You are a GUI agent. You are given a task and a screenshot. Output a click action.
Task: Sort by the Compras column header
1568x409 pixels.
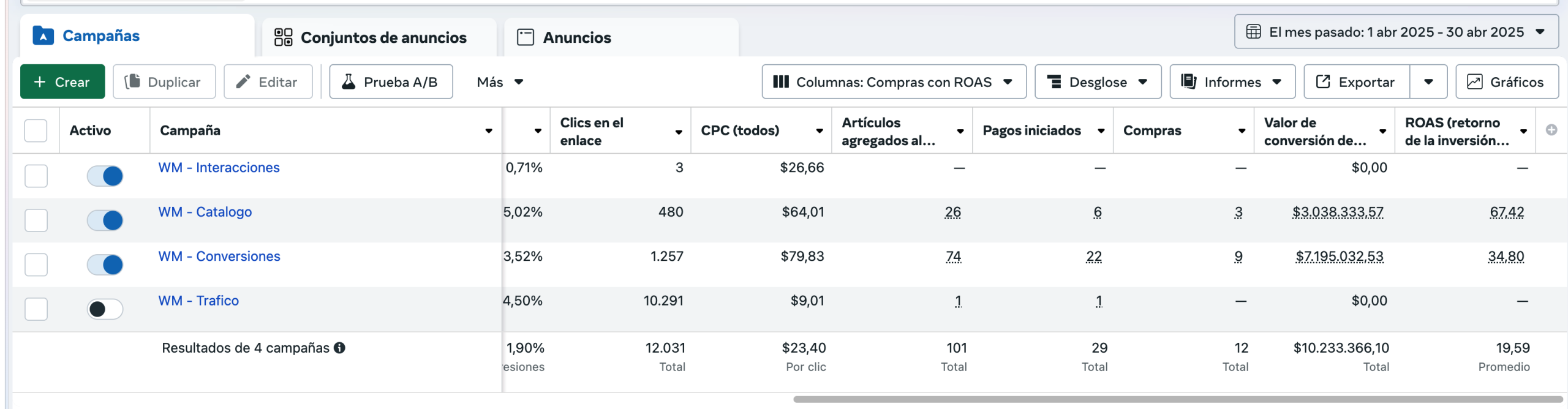pos(1152,130)
